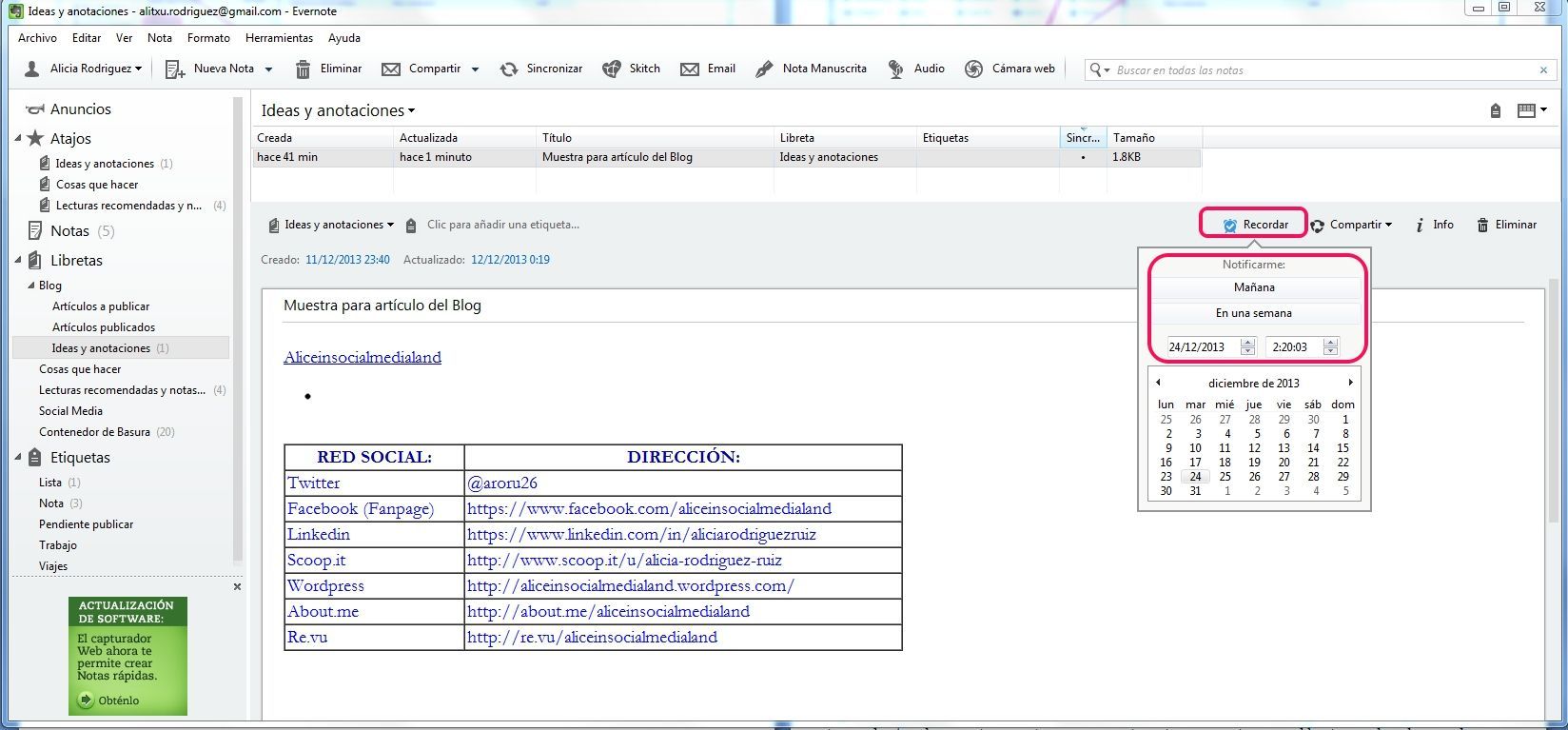
Task: Click the Compartir envelope icon in top toolbar
Action: (391, 69)
